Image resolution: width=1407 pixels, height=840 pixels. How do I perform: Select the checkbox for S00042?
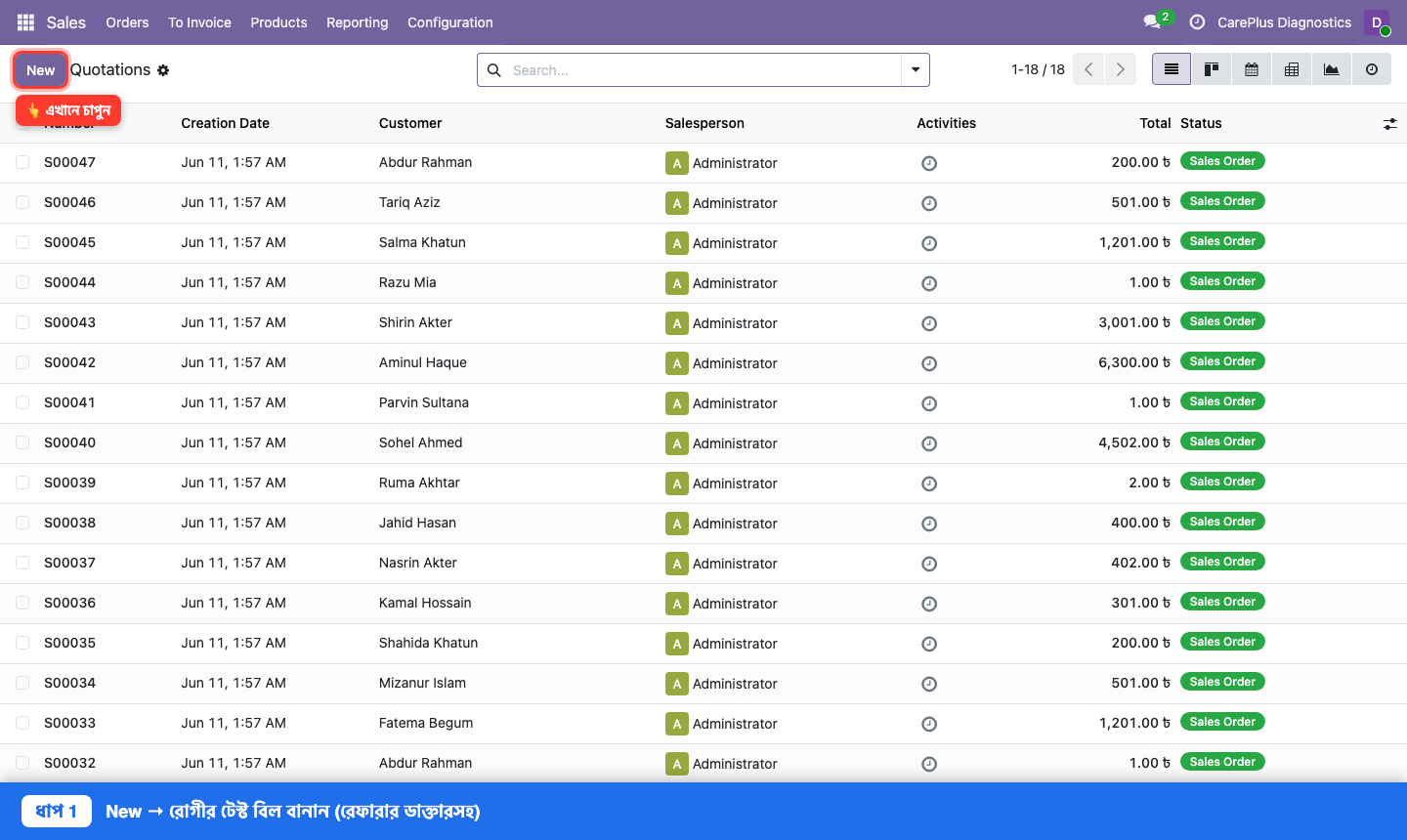coord(22,362)
